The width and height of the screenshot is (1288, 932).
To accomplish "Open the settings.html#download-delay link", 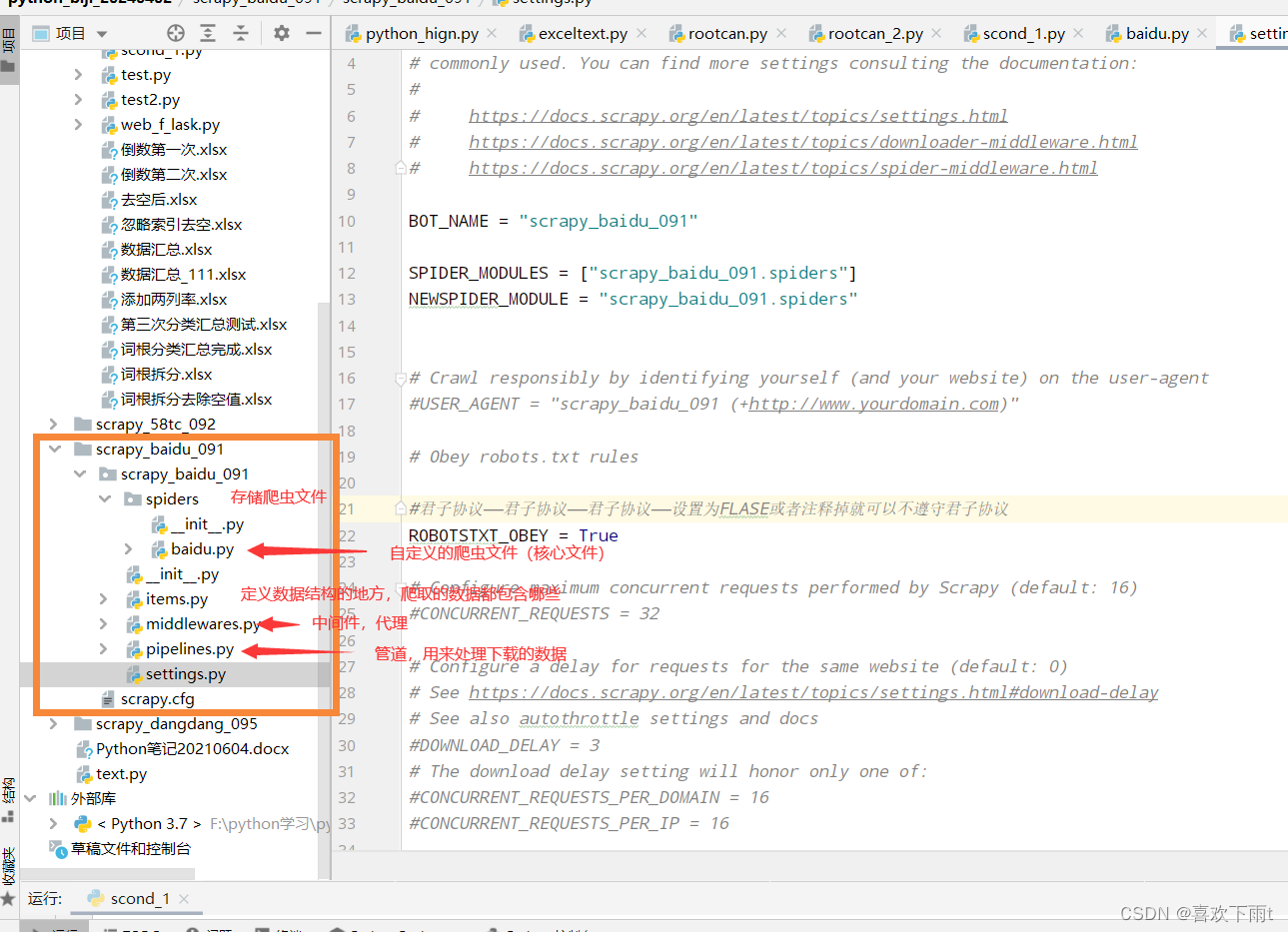I will (813, 692).
